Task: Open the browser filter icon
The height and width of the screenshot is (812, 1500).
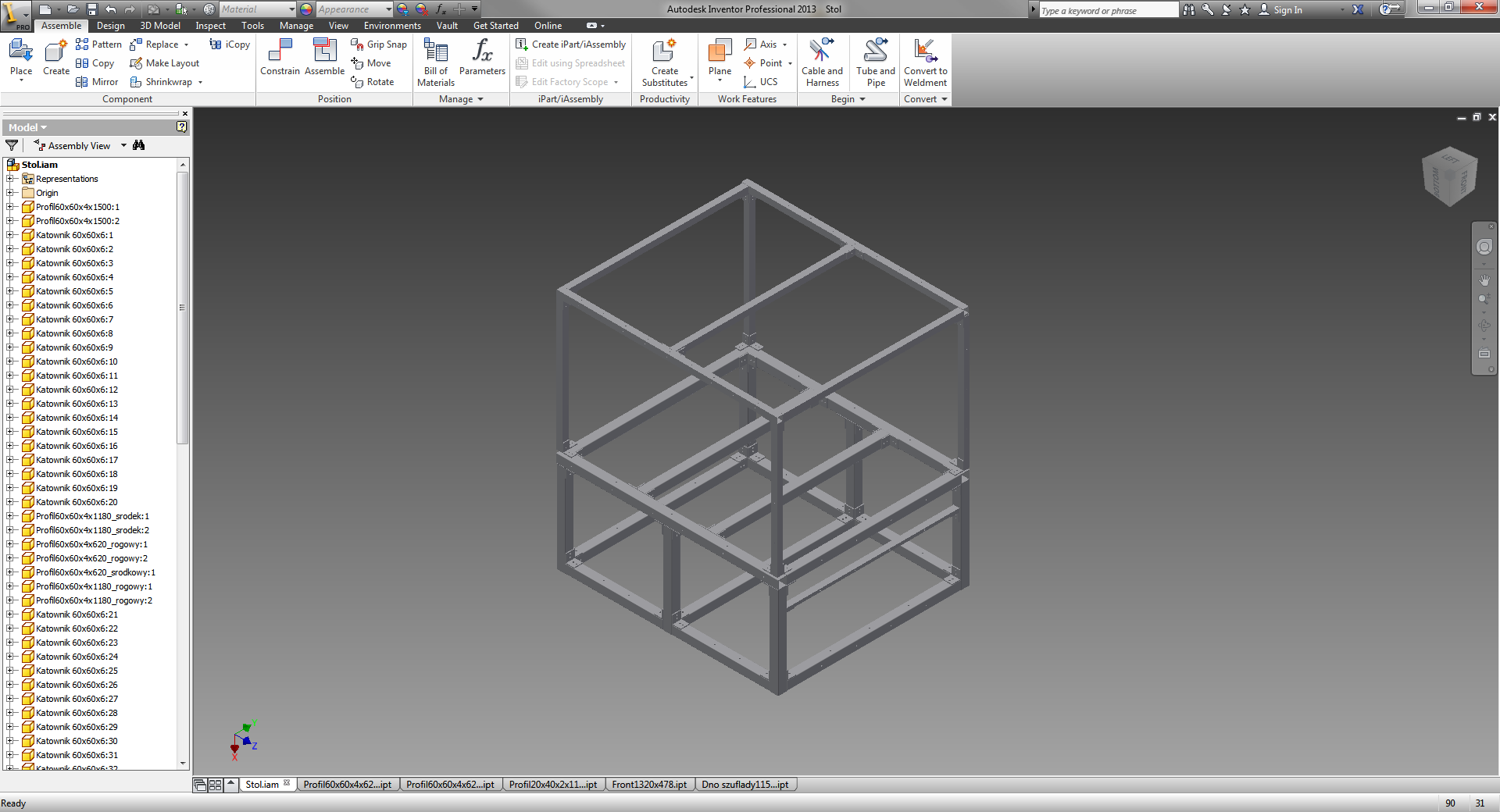Action: click(x=12, y=146)
